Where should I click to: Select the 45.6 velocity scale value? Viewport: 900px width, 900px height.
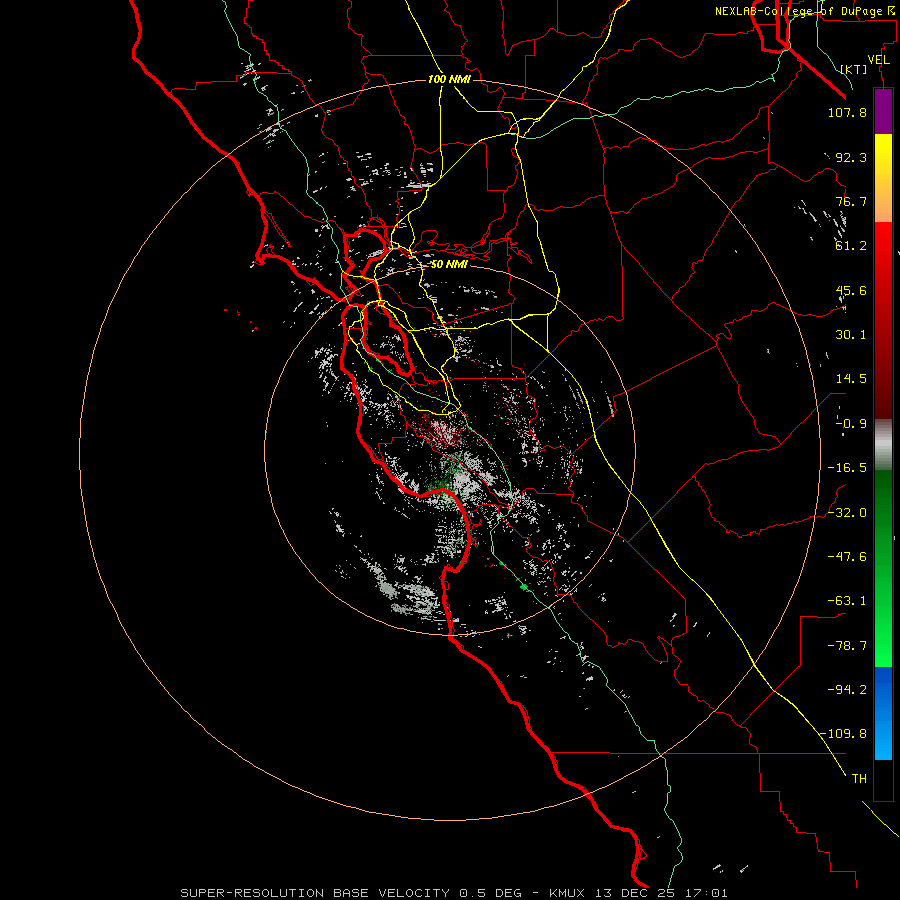pyautogui.click(x=851, y=290)
